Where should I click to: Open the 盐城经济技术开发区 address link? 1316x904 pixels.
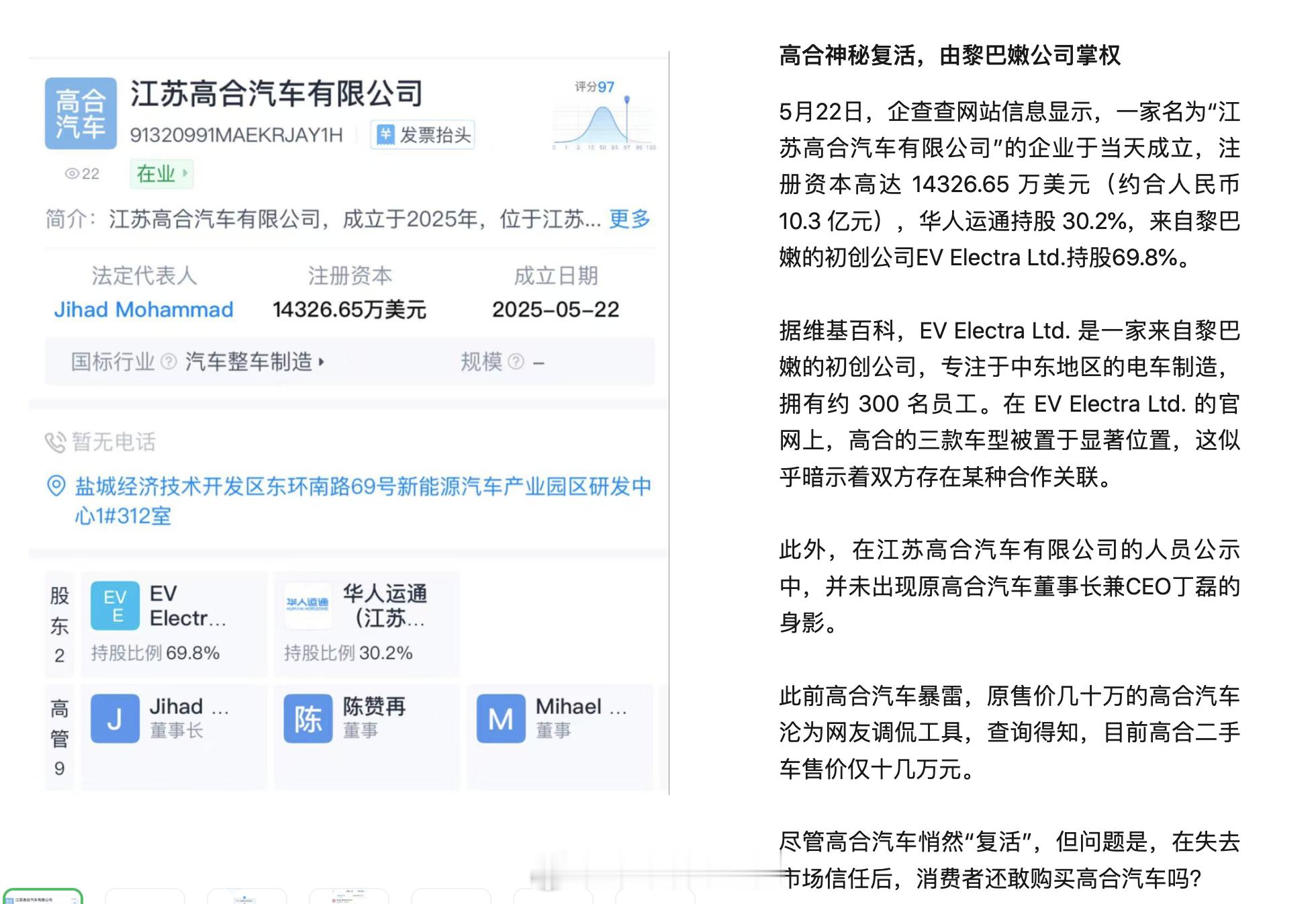click(x=363, y=501)
